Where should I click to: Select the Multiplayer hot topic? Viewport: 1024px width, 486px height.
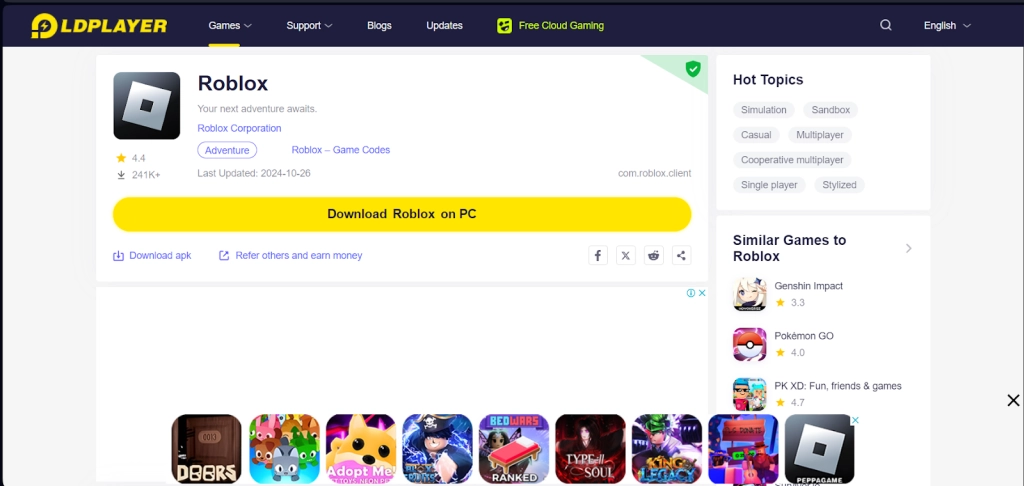820,135
